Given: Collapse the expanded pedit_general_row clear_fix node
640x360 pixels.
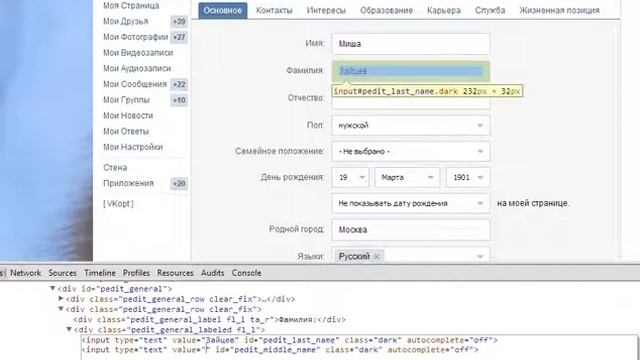Looking at the screenshot, I should [x=61, y=309].
